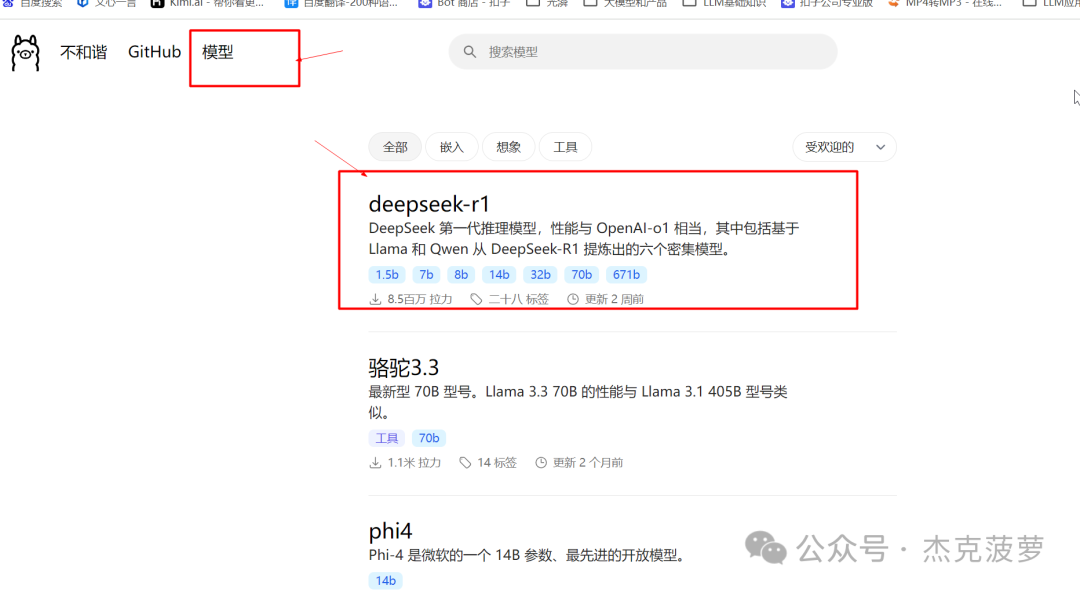The image size is (1080, 593).
Task: Open the Bot 商店 bookmark
Action: pos(465,3)
